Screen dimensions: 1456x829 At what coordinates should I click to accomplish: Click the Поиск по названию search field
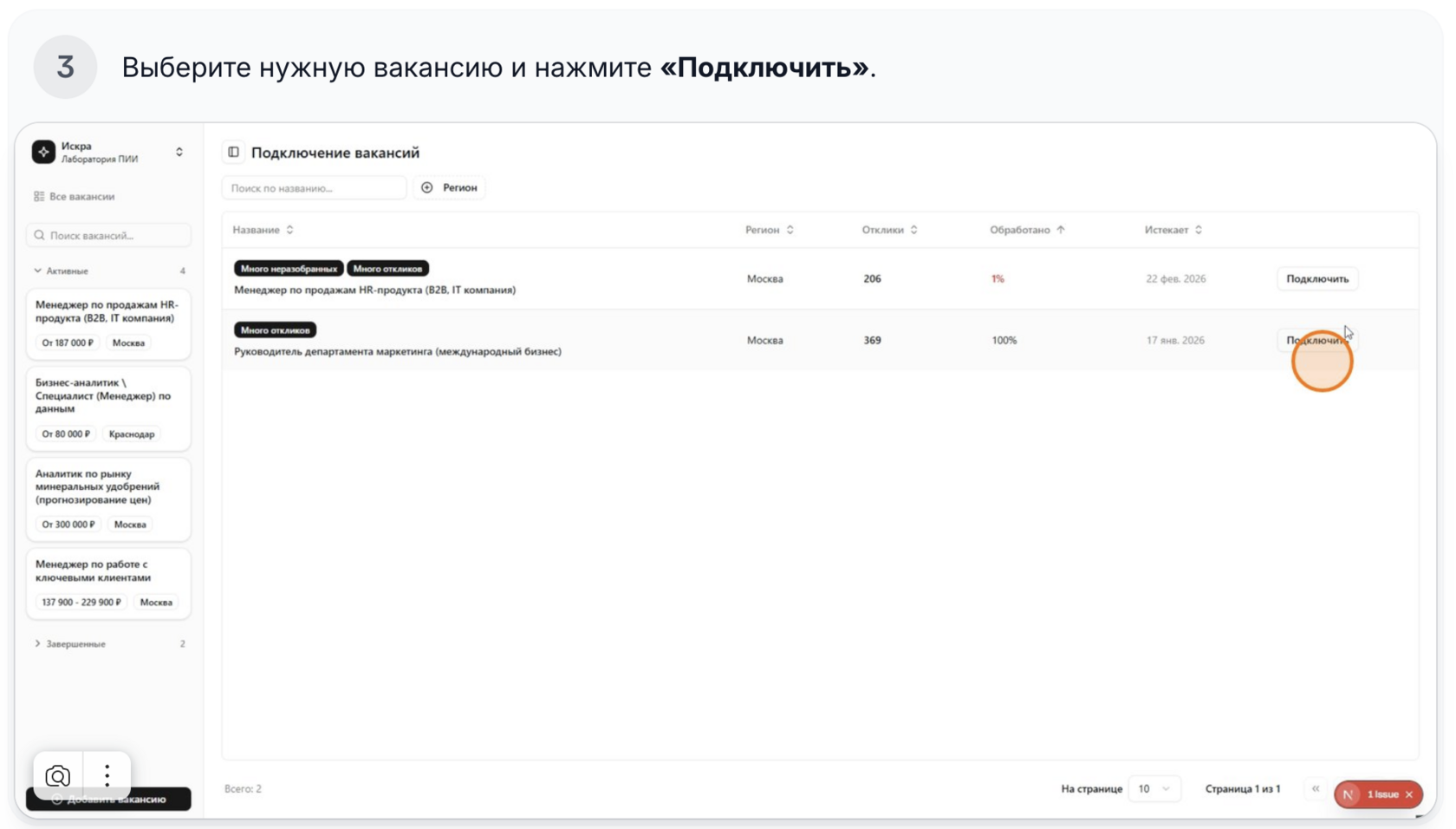tap(314, 188)
